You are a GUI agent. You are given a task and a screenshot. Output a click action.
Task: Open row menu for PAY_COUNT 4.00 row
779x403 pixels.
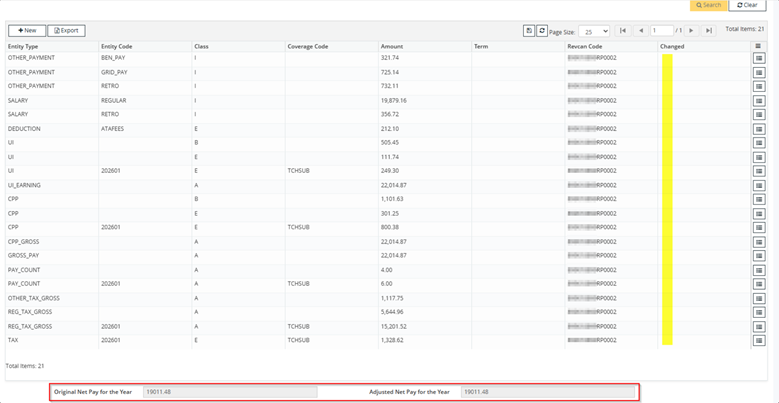point(759,271)
